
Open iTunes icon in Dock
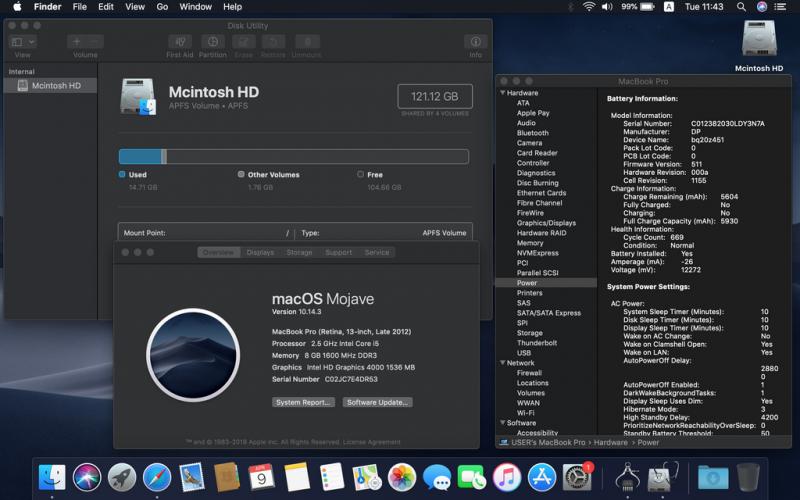pyautogui.click(x=507, y=478)
